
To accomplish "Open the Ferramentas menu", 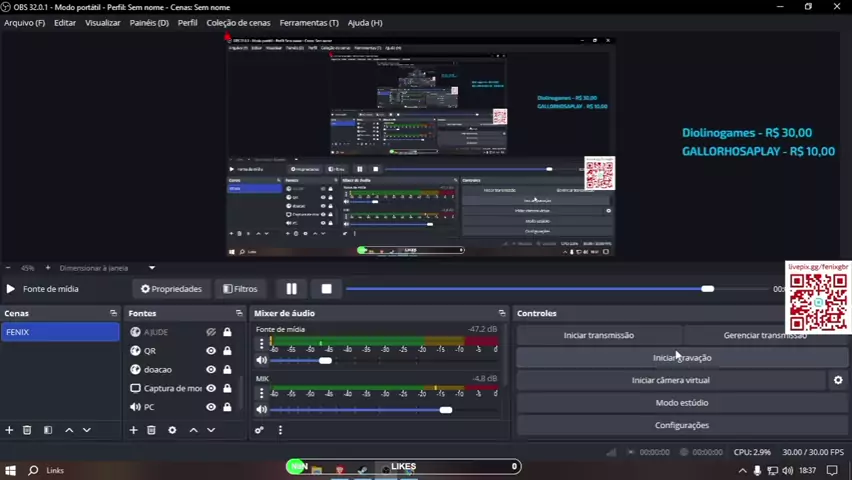I will click(x=308, y=22).
